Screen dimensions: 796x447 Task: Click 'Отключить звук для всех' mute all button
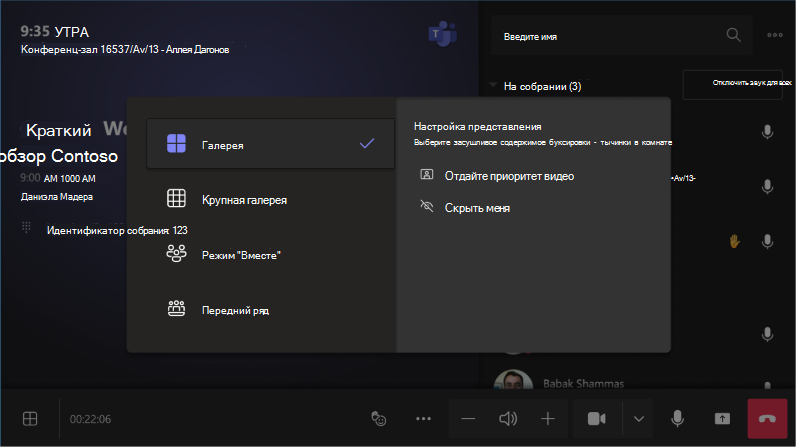point(733,84)
